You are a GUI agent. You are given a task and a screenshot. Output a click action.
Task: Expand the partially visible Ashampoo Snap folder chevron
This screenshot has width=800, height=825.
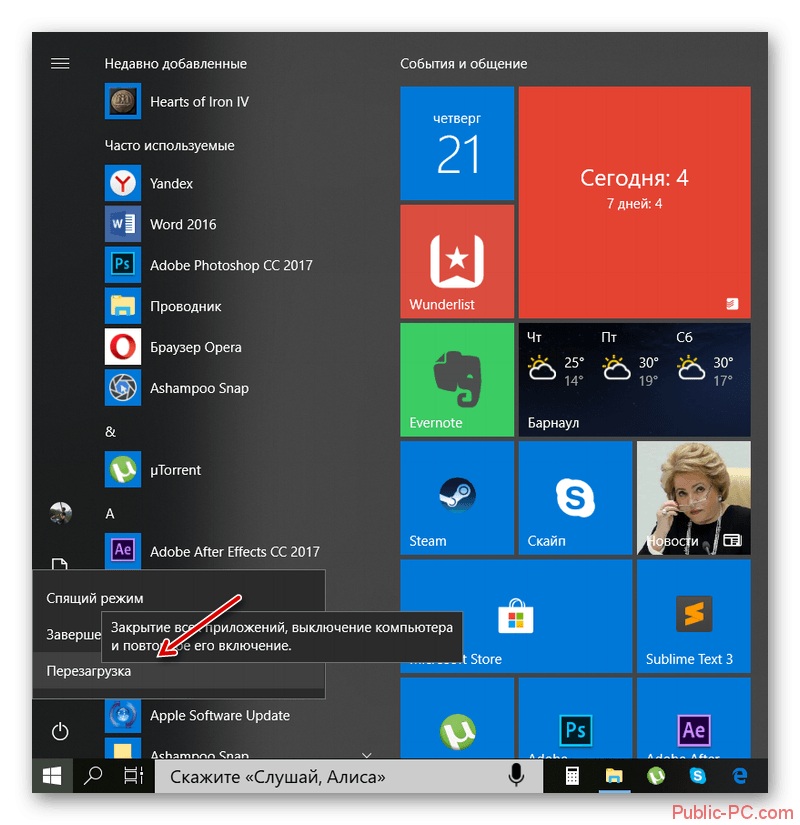coord(367,755)
